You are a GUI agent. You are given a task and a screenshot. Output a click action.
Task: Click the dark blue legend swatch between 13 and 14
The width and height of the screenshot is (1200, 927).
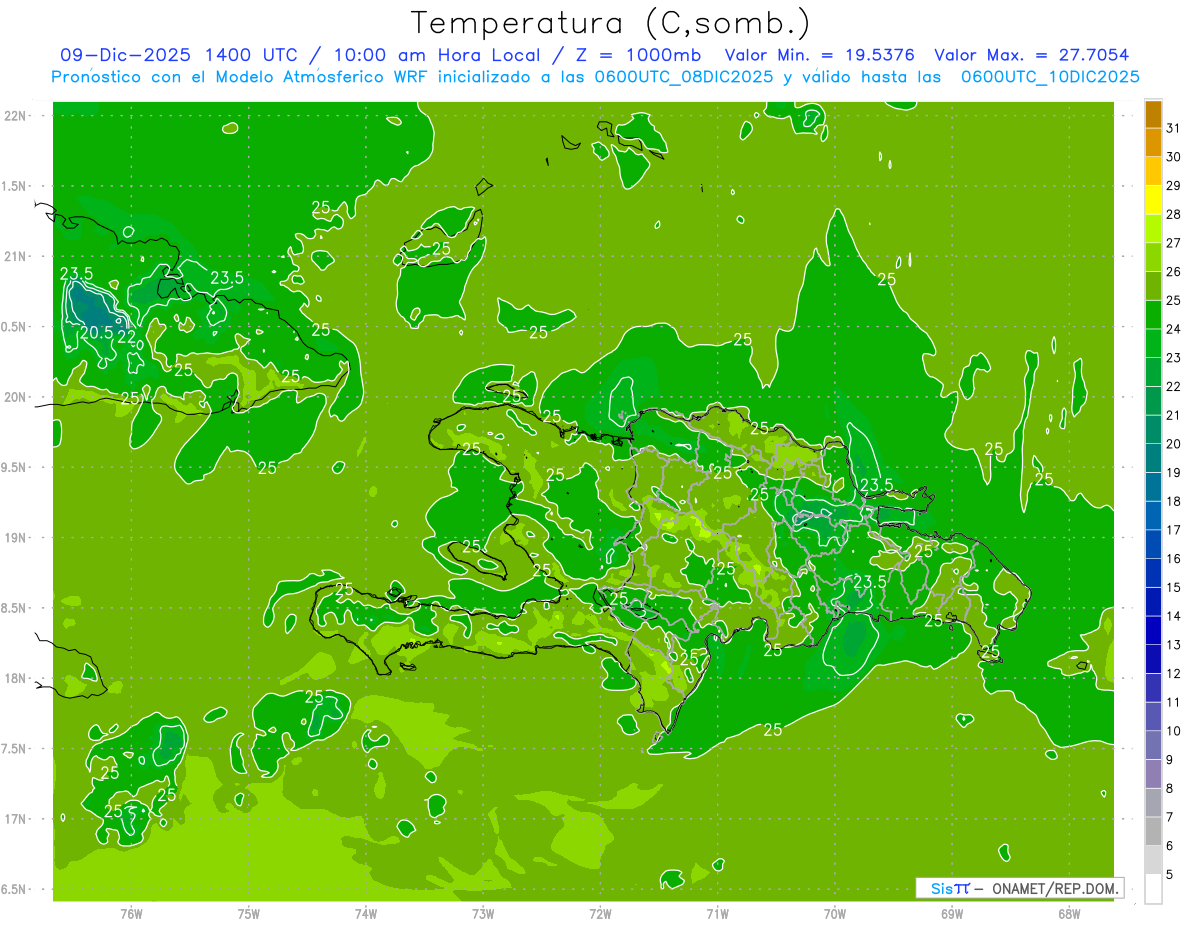click(x=1153, y=631)
